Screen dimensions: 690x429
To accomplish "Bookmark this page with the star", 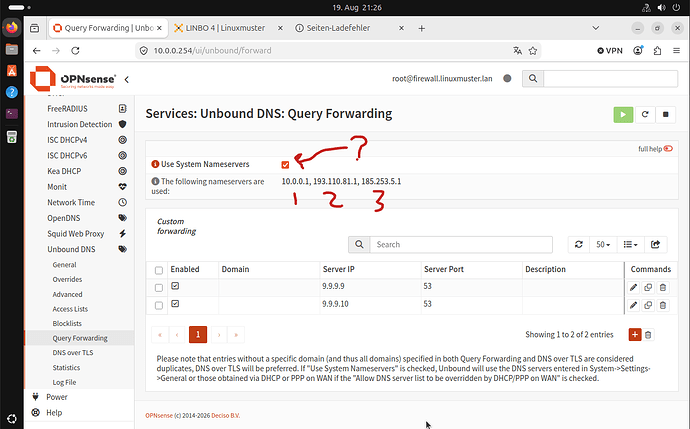I will point(532,51).
